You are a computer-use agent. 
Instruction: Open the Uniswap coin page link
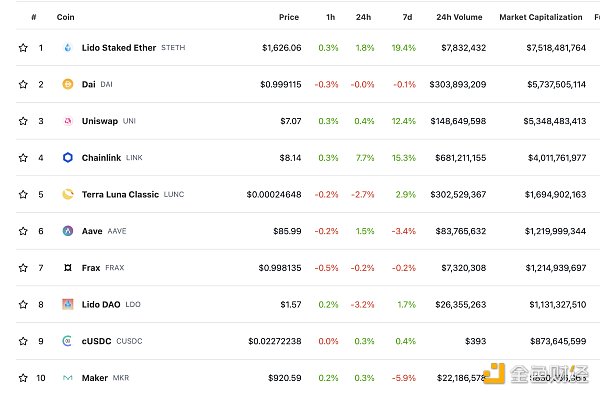point(100,121)
